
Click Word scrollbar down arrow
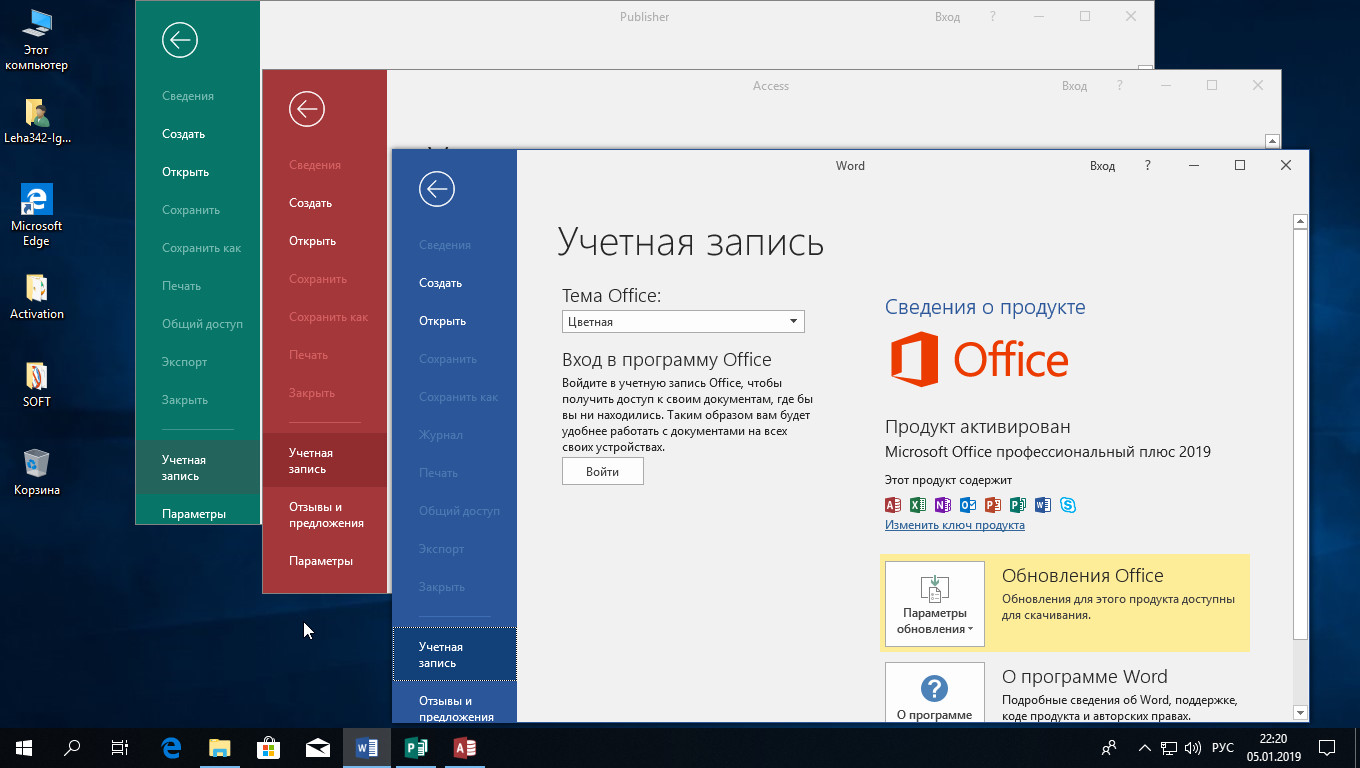pyautogui.click(x=1300, y=713)
